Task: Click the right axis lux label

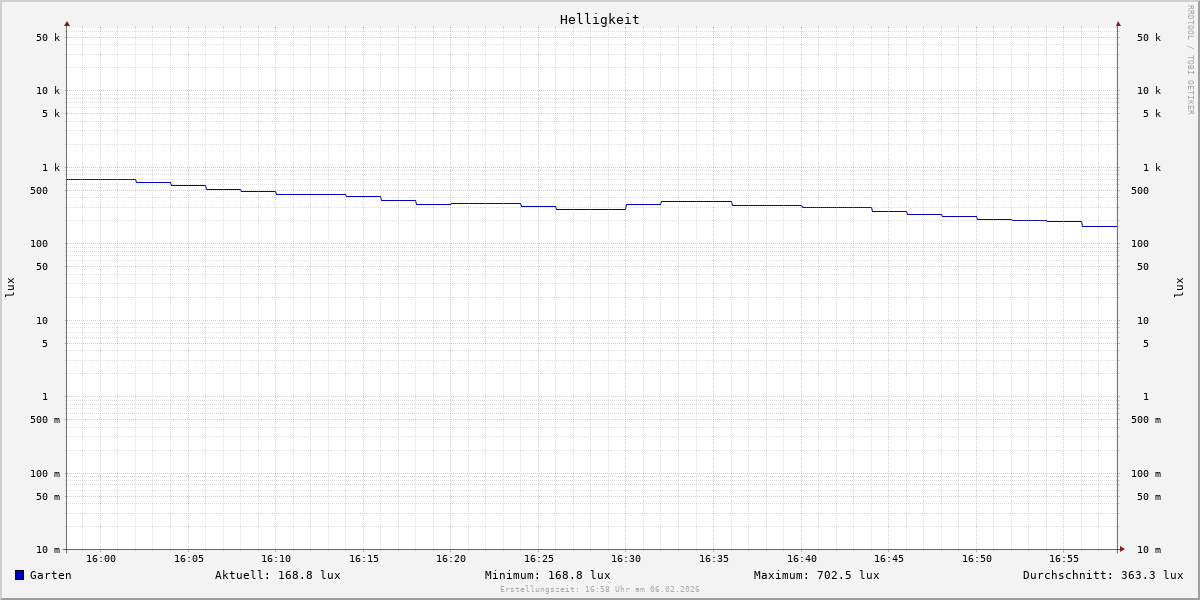Action: [1179, 287]
